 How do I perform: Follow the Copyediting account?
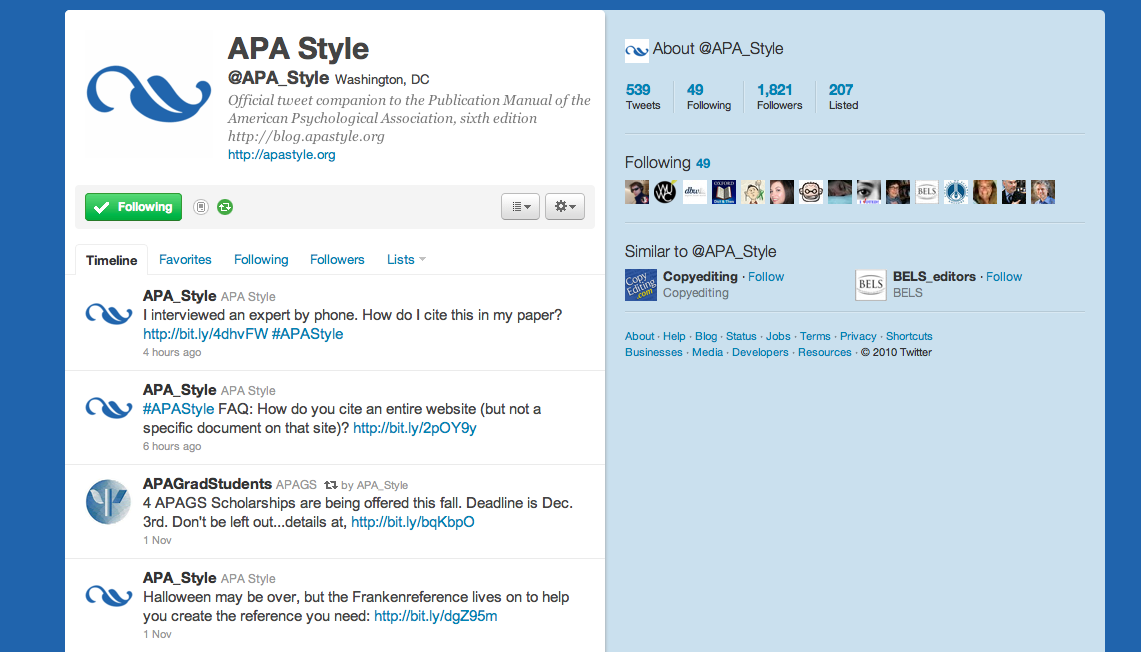pos(766,277)
